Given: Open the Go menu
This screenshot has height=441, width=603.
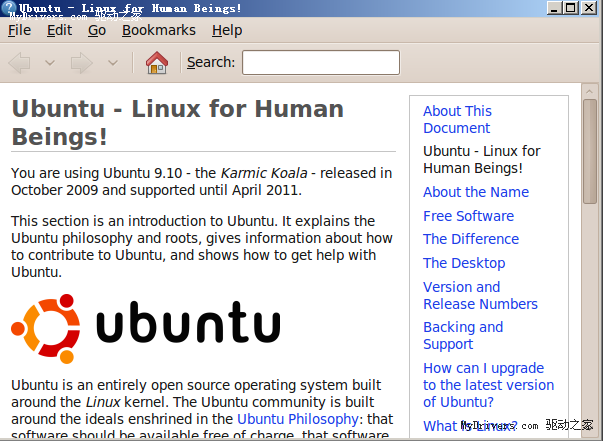Looking at the screenshot, I should [97, 30].
